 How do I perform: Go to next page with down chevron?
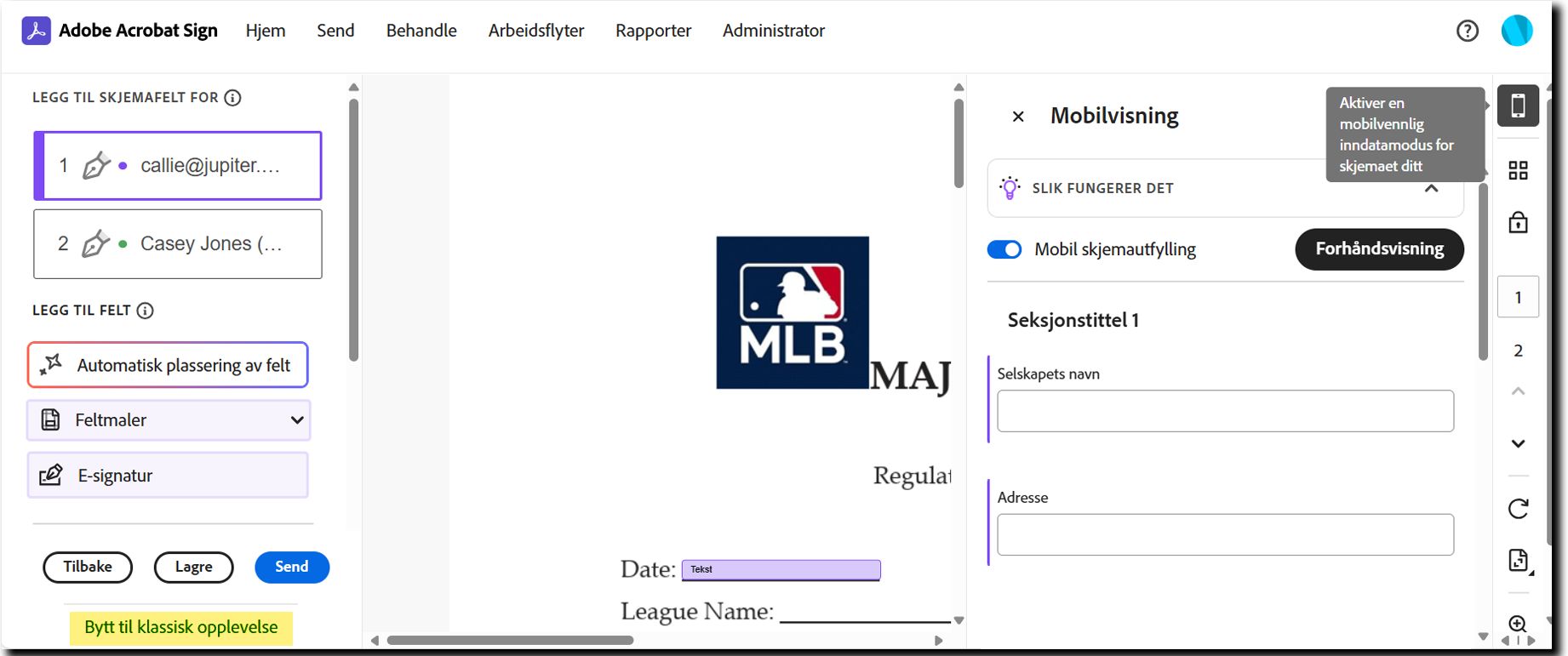(x=1518, y=443)
